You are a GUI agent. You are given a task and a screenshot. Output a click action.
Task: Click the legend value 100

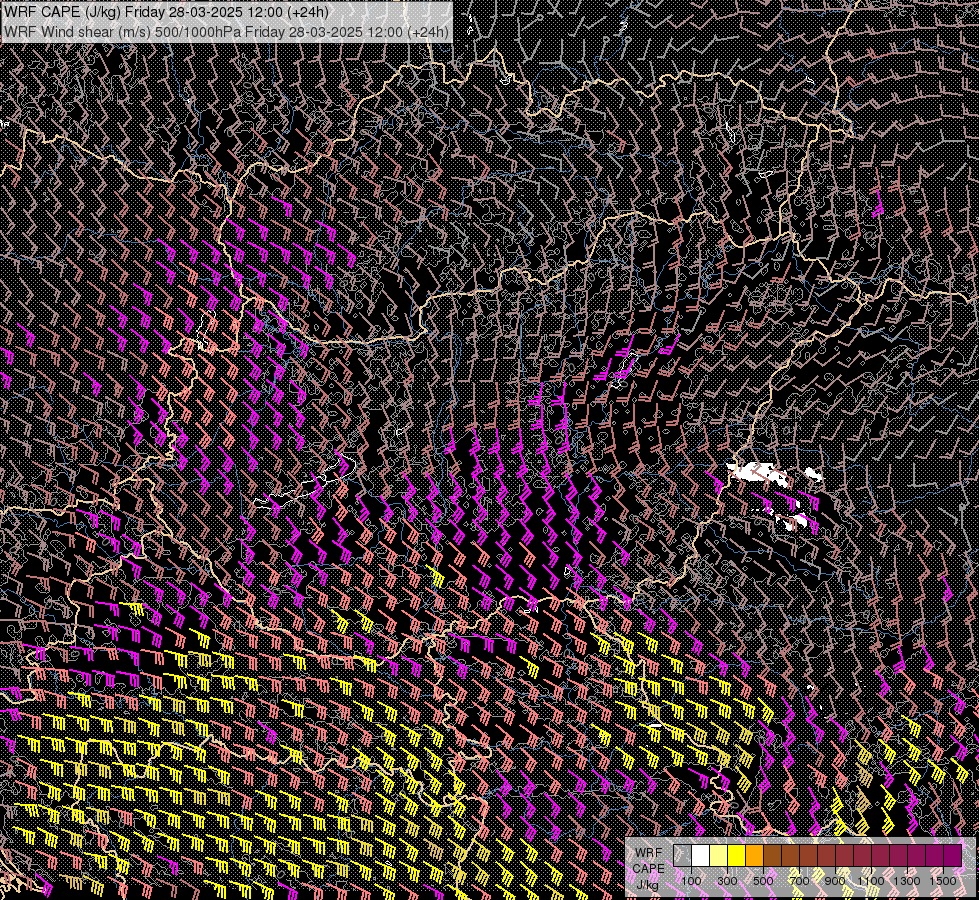point(691,881)
